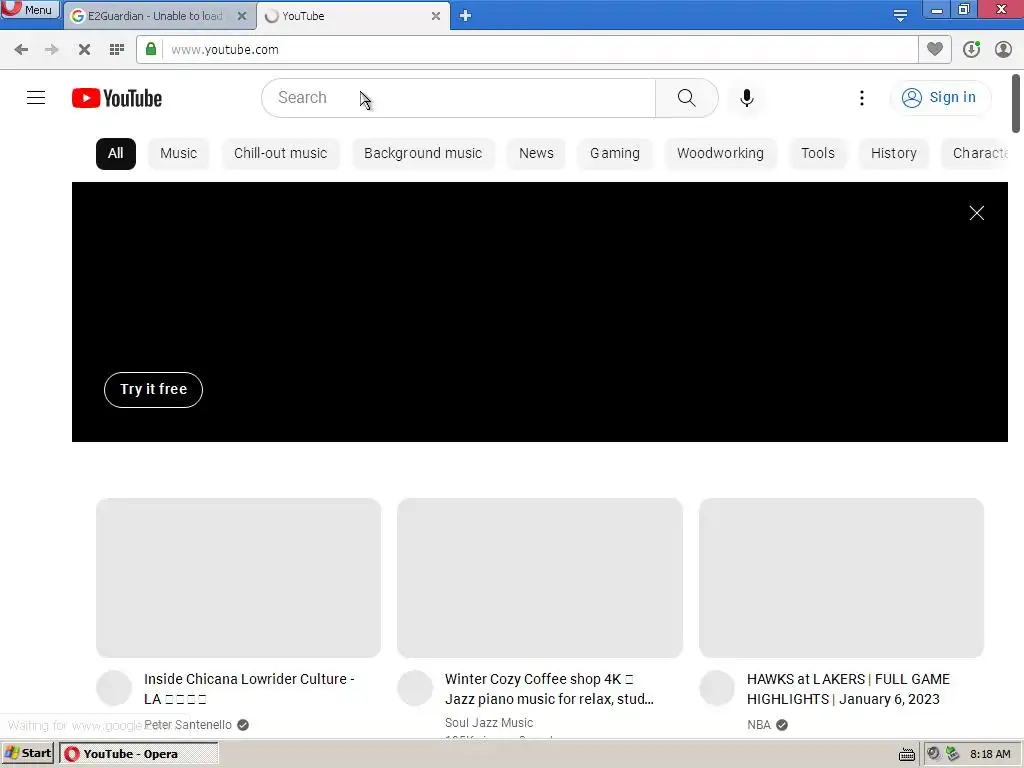Open the Speed Dial grid icon
Viewport: 1024px width, 768px height.
pos(117,50)
